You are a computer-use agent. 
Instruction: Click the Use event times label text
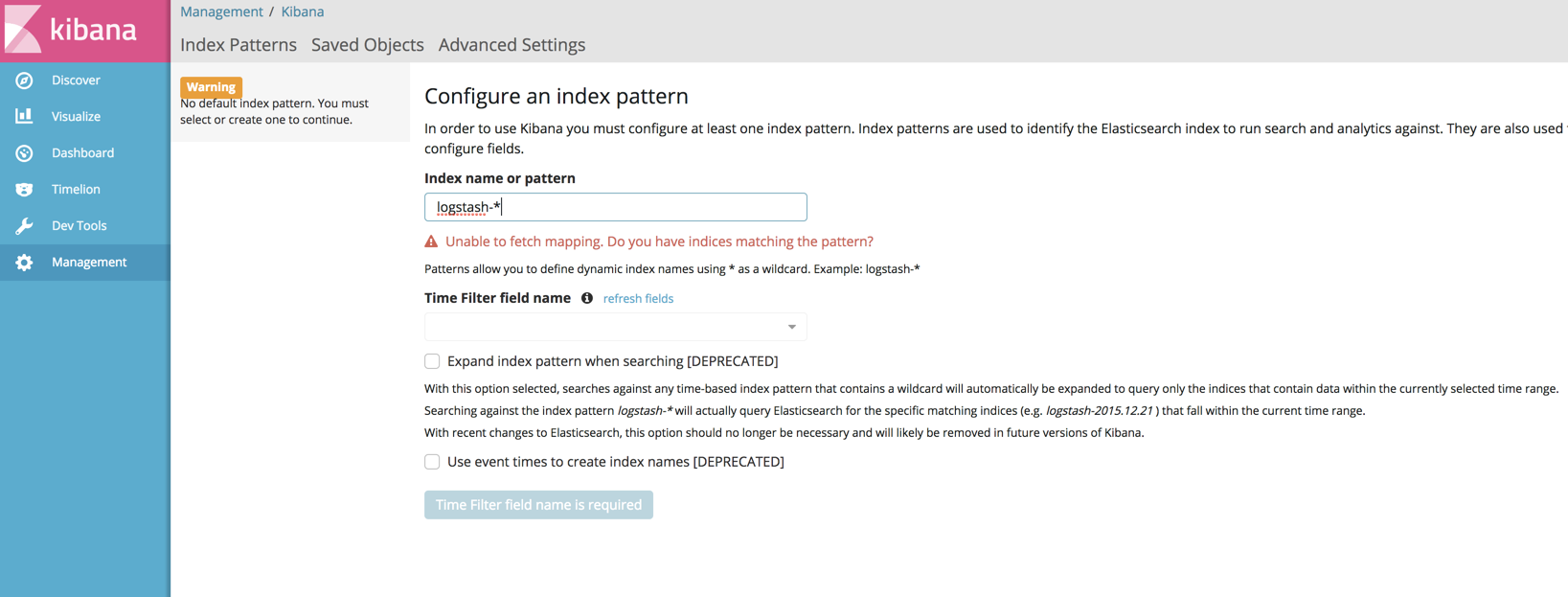616,462
